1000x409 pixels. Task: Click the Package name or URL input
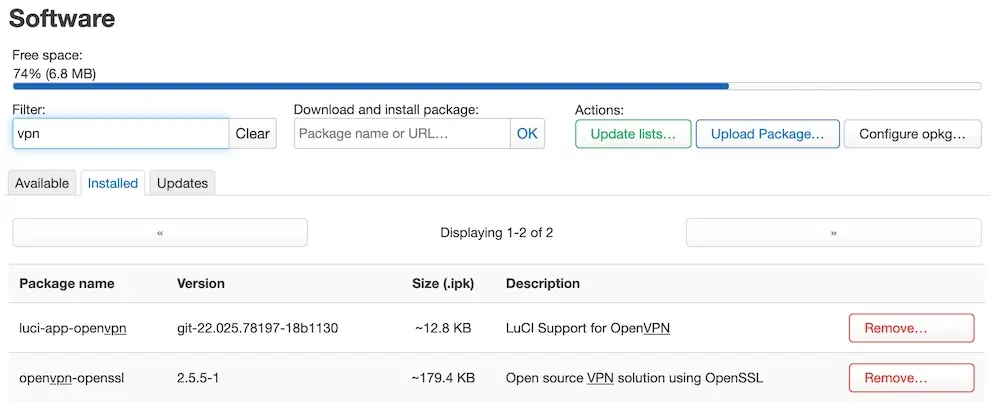(x=402, y=134)
